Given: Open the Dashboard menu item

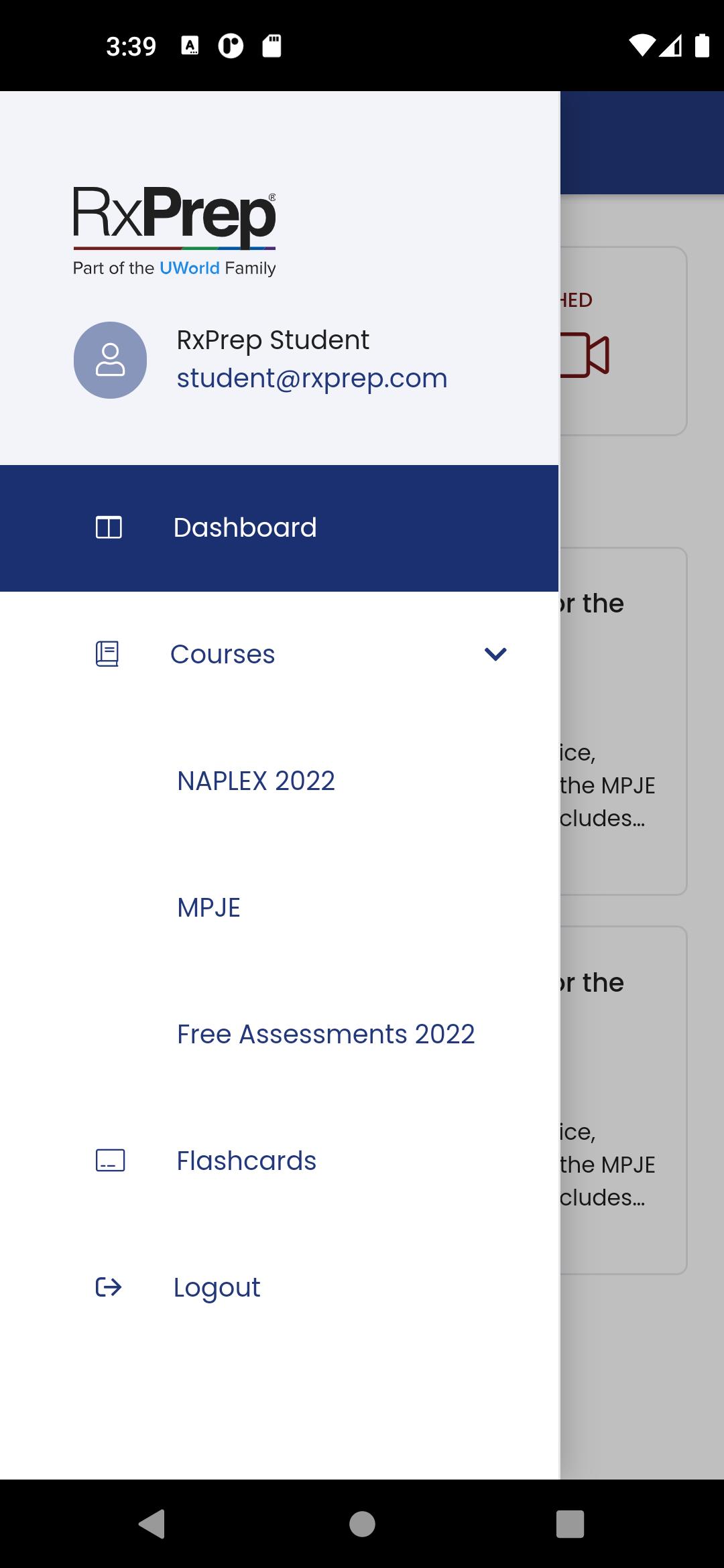Looking at the screenshot, I should [x=279, y=528].
